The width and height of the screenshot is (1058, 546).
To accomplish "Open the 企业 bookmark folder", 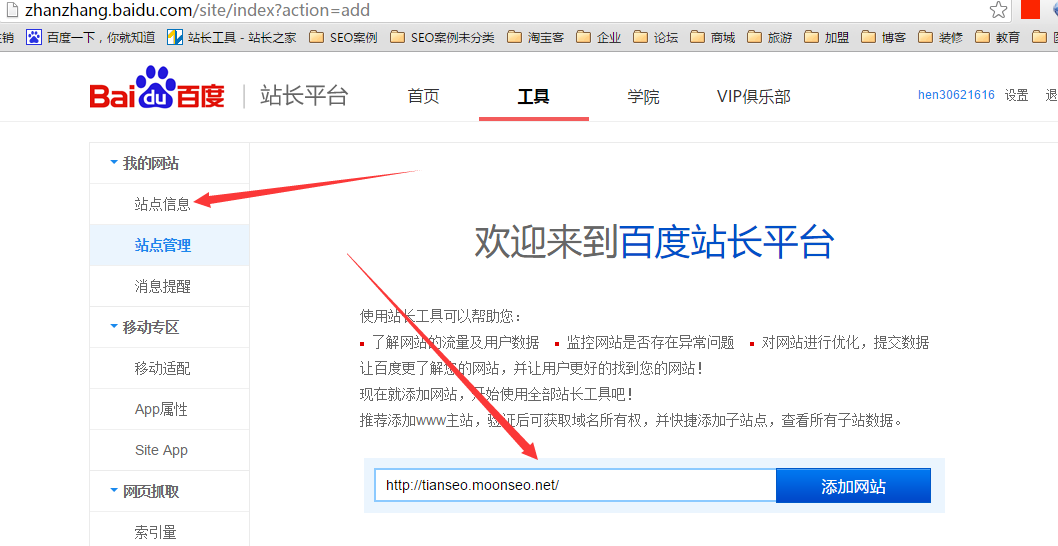I will coord(598,37).
